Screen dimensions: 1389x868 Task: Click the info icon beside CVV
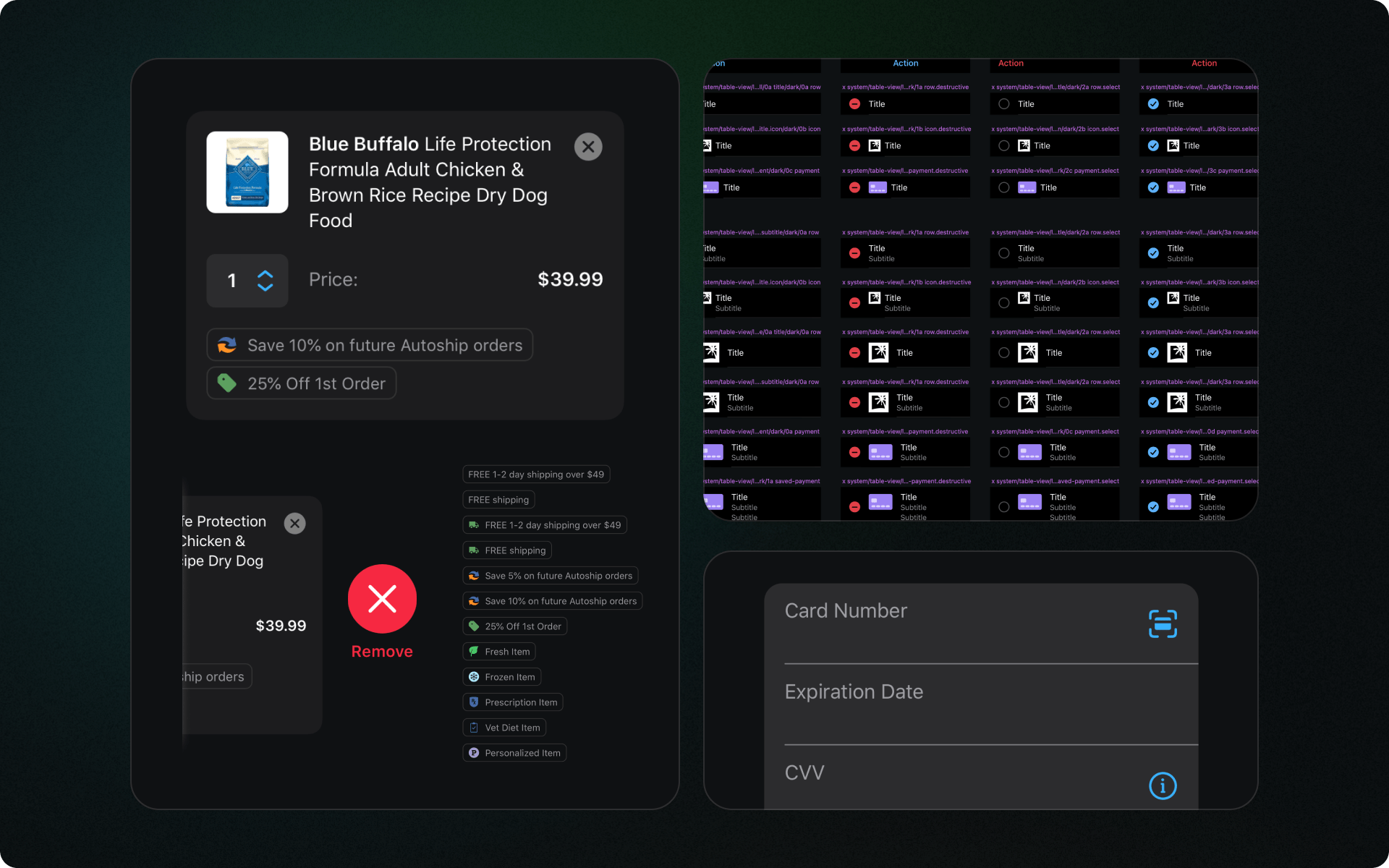click(x=1163, y=786)
